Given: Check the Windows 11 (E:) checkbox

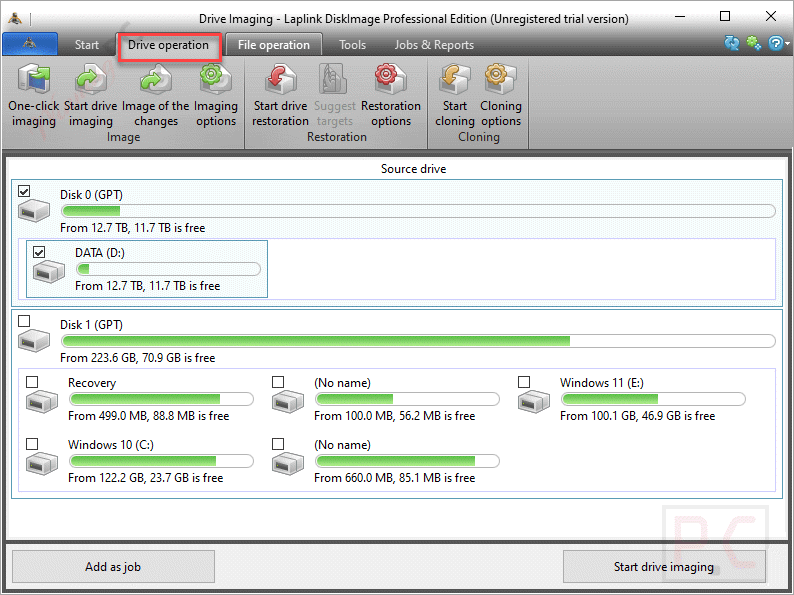Looking at the screenshot, I should point(524,382).
